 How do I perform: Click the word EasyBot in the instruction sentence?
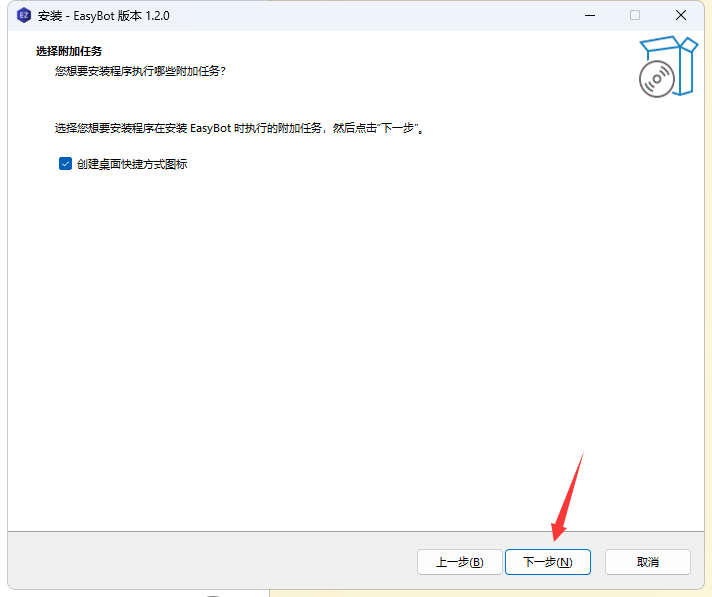211,129
